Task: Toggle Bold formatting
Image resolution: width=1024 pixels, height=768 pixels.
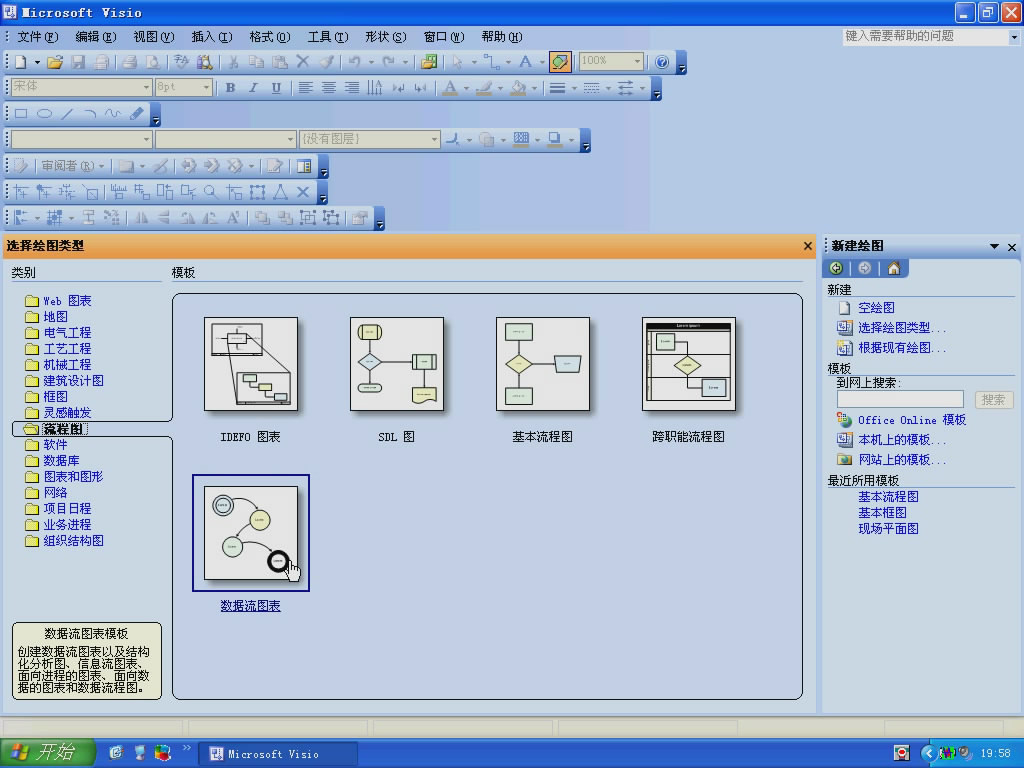Action: (x=231, y=88)
